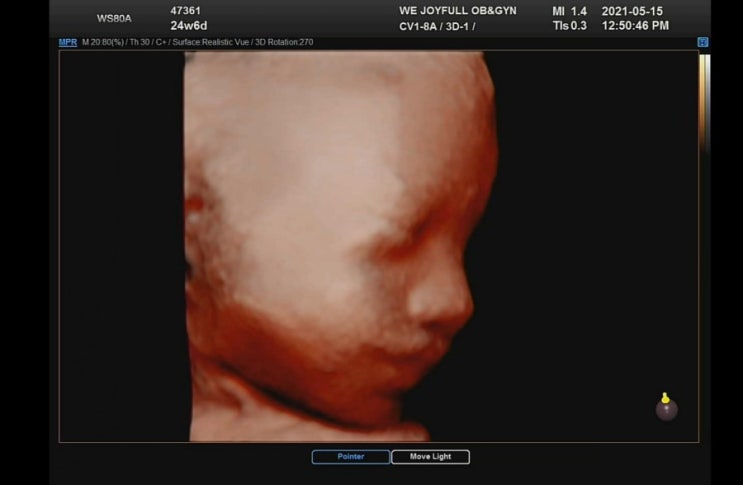Select the Move Light button
Image resolution: width=743 pixels, height=485 pixels.
(430, 457)
